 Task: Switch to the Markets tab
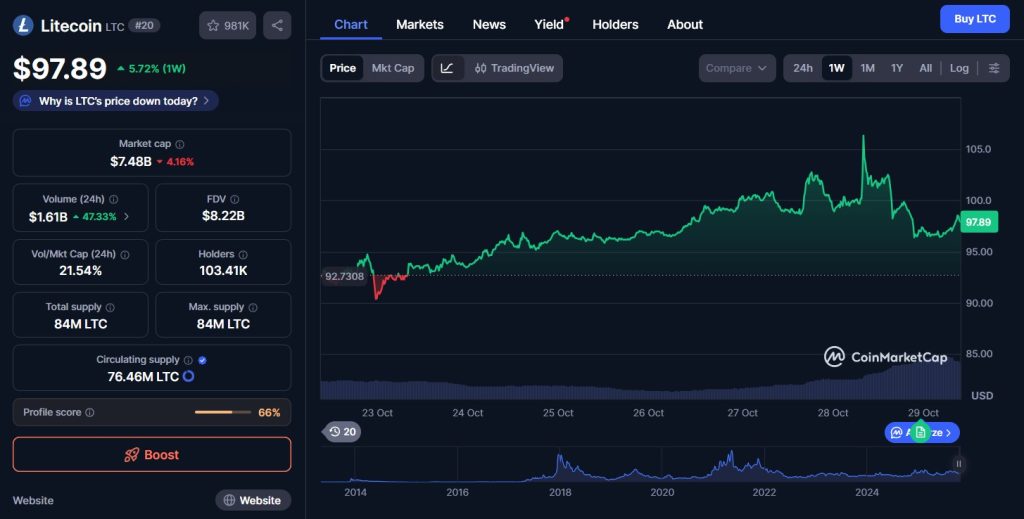[x=419, y=24]
